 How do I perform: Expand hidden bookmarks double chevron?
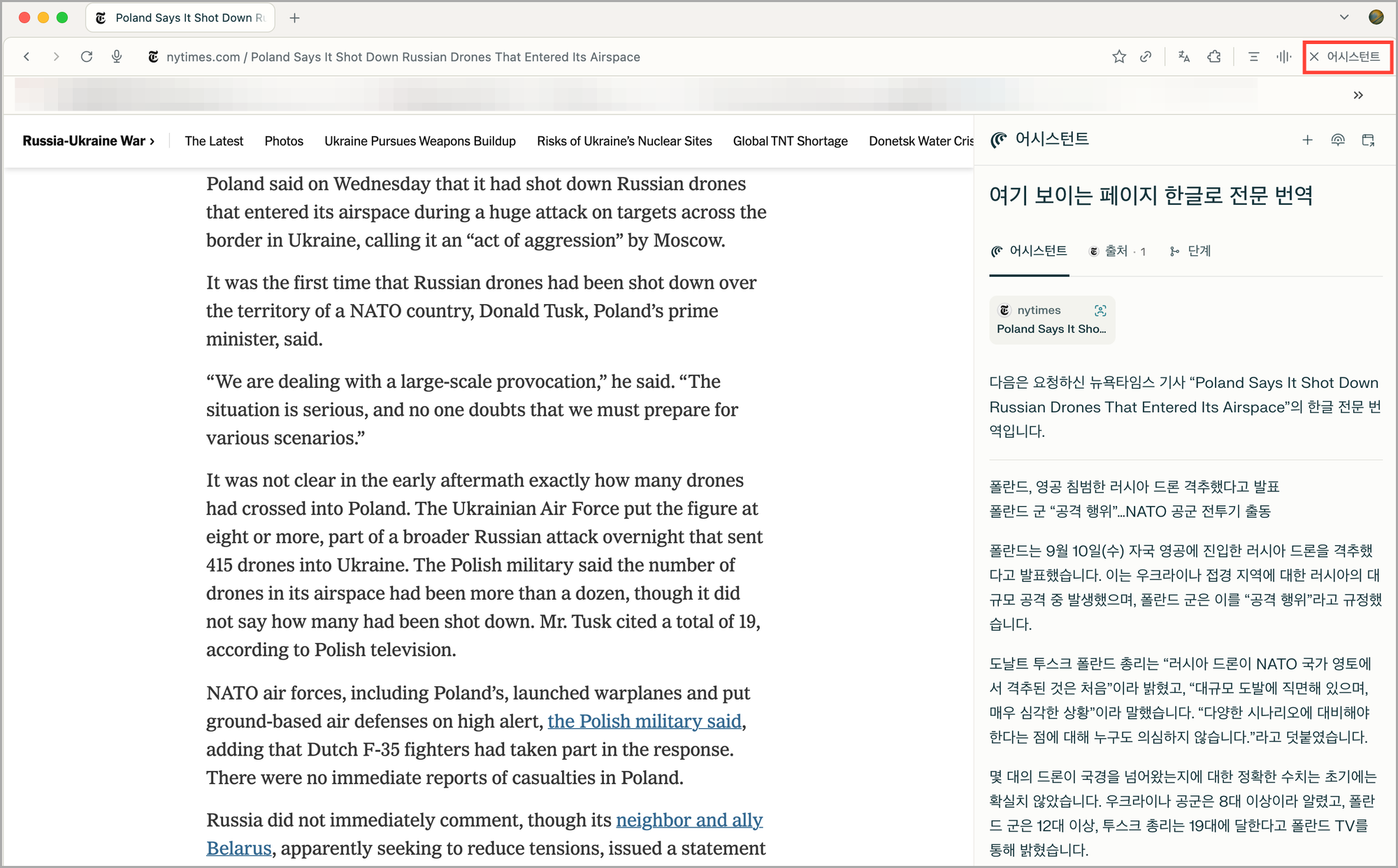(1358, 95)
